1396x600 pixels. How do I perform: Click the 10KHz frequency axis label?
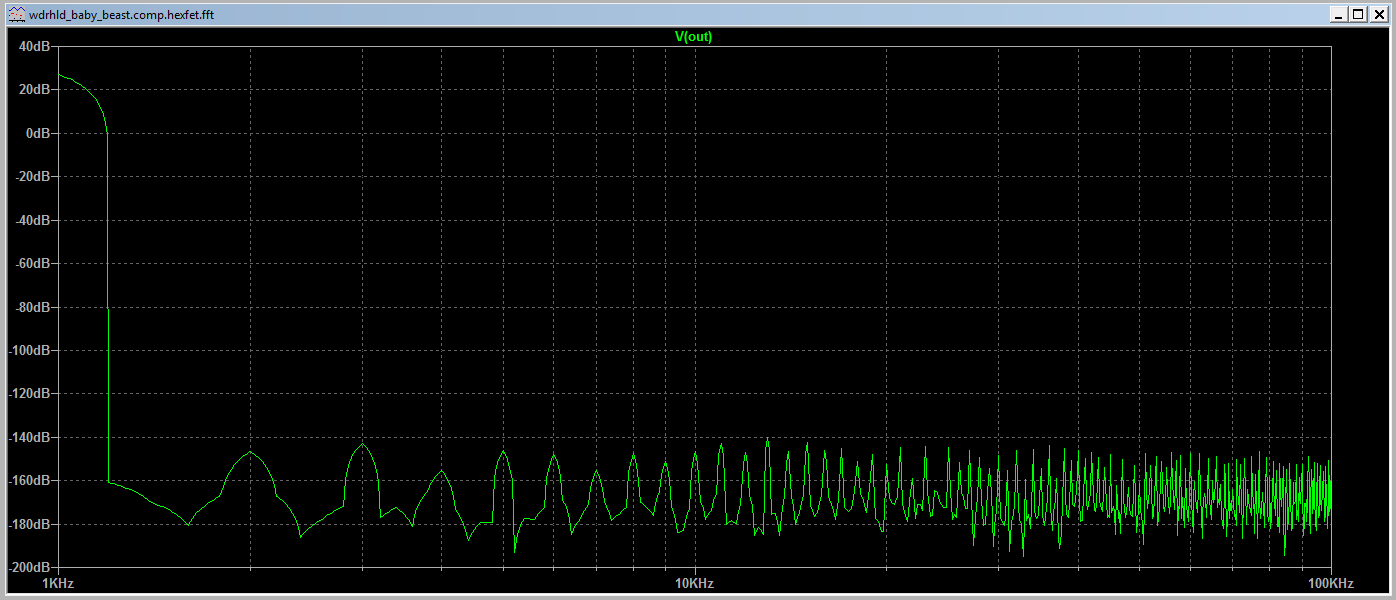[694, 583]
